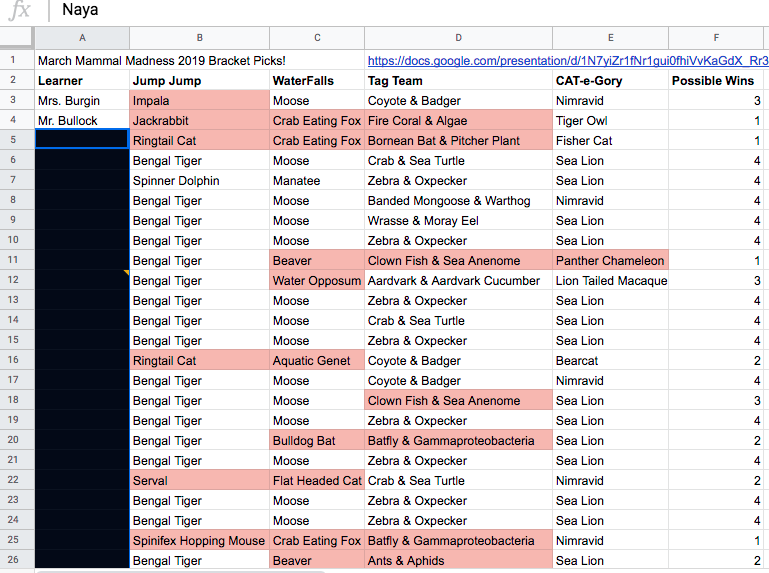This screenshot has height=573, width=769.
Task: Select Aardvark & Aardvark Cucumber cell
Action: tap(459, 281)
